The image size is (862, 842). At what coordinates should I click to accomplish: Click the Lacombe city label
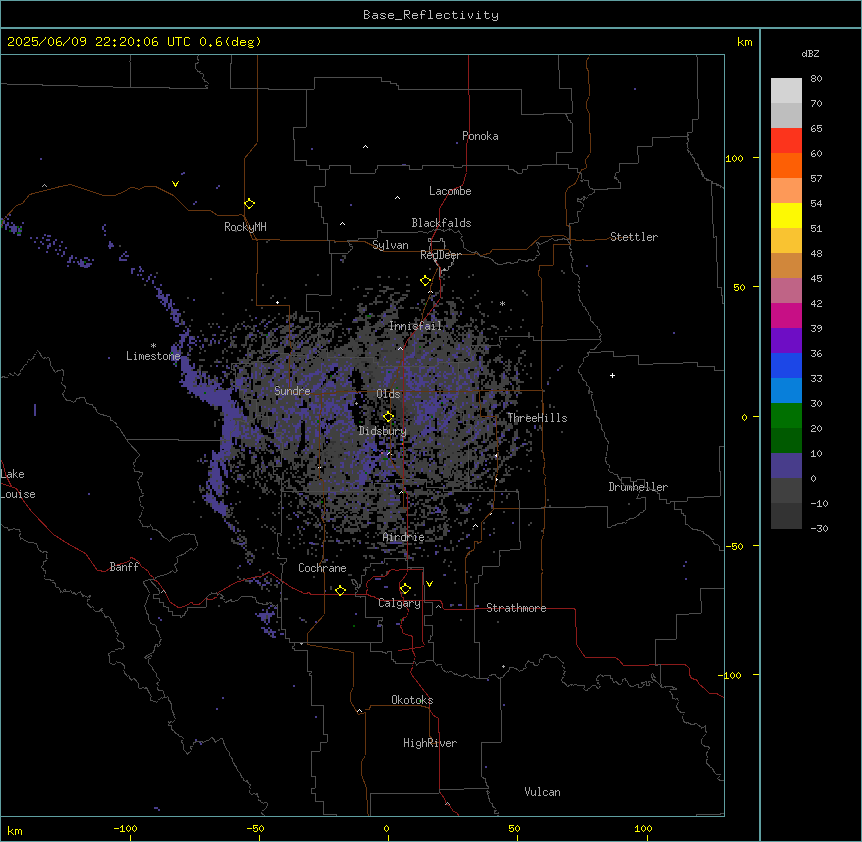point(450,191)
